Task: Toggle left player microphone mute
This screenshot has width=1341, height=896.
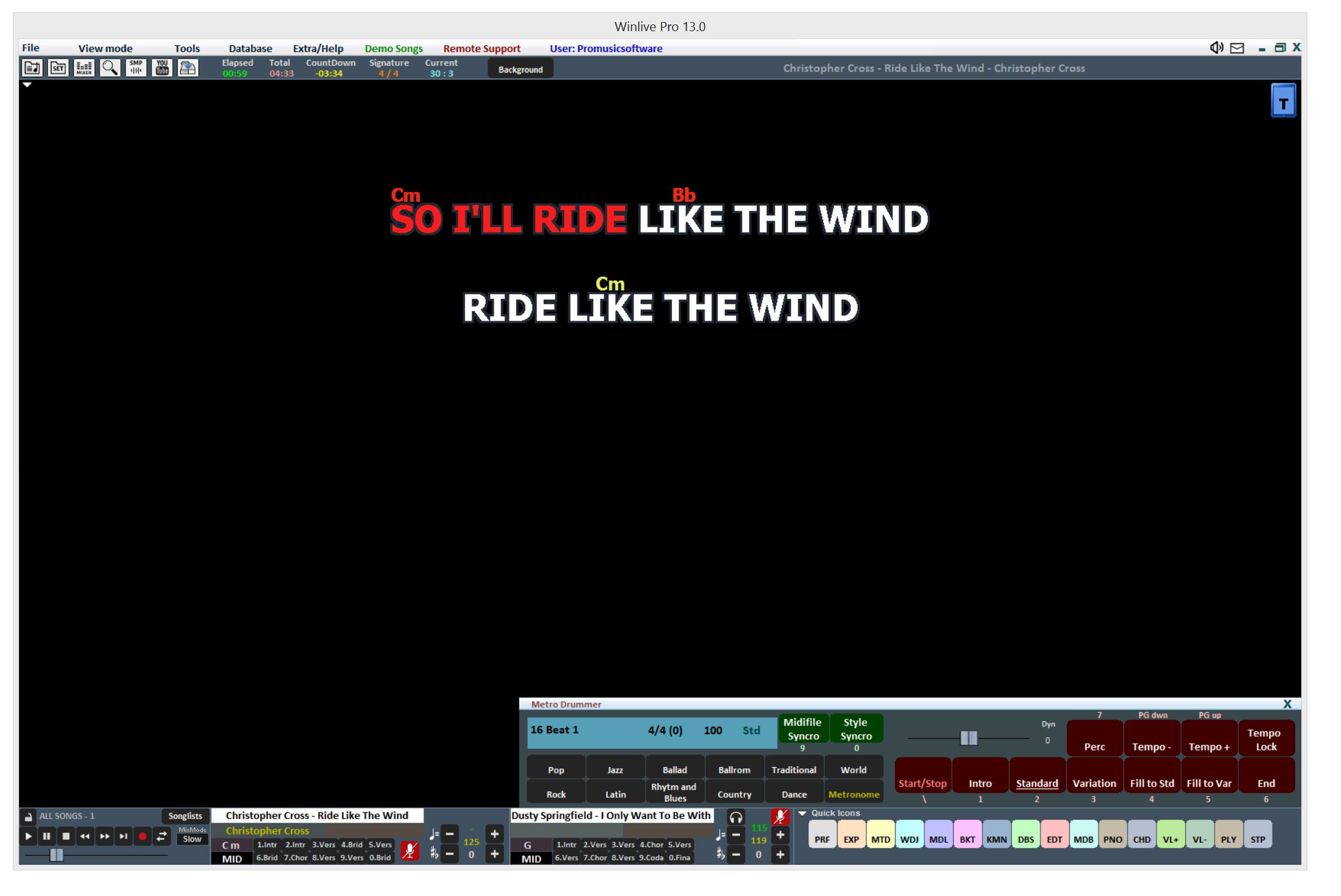Action: (x=409, y=850)
